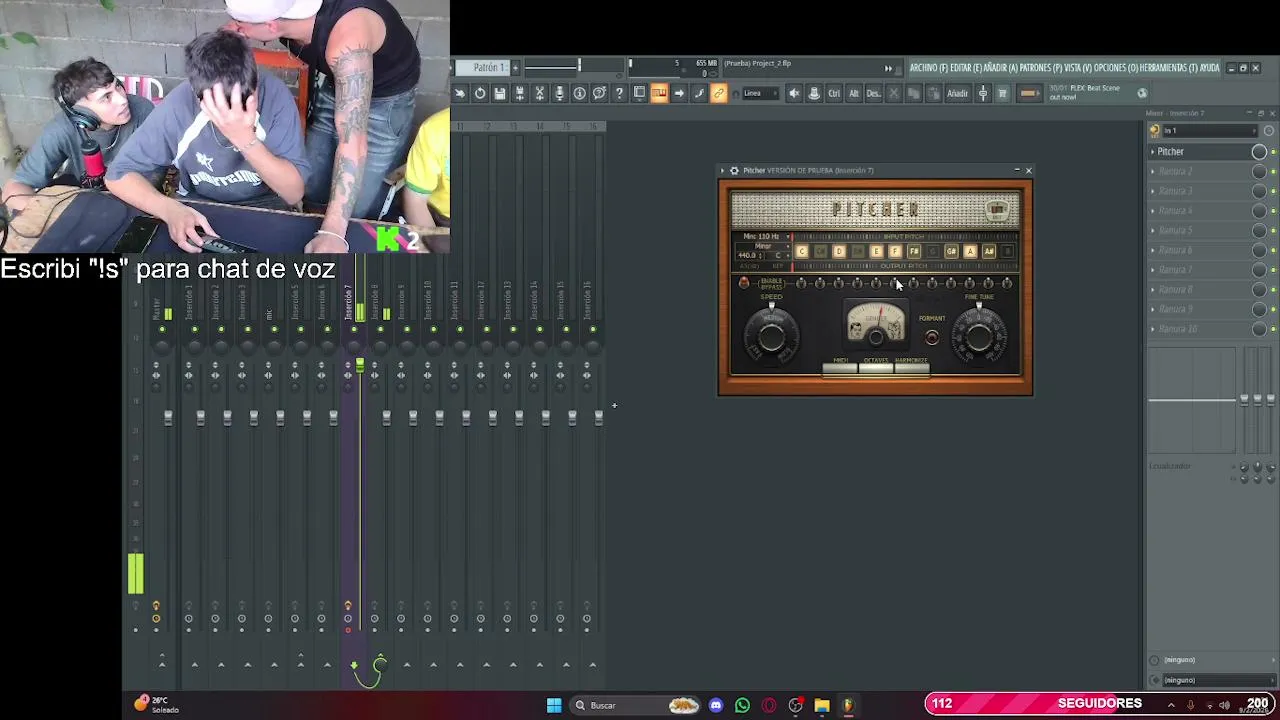
Task: Expand the Ranura 2 slot arrow
Action: (x=1152, y=172)
